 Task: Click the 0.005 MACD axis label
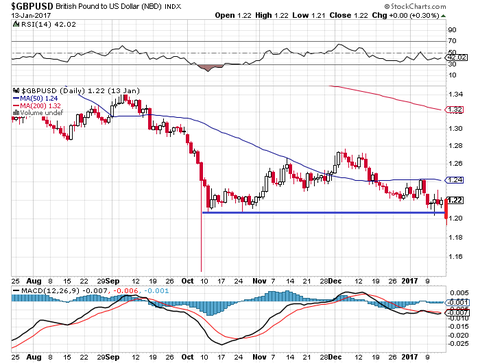click(x=459, y=293)
